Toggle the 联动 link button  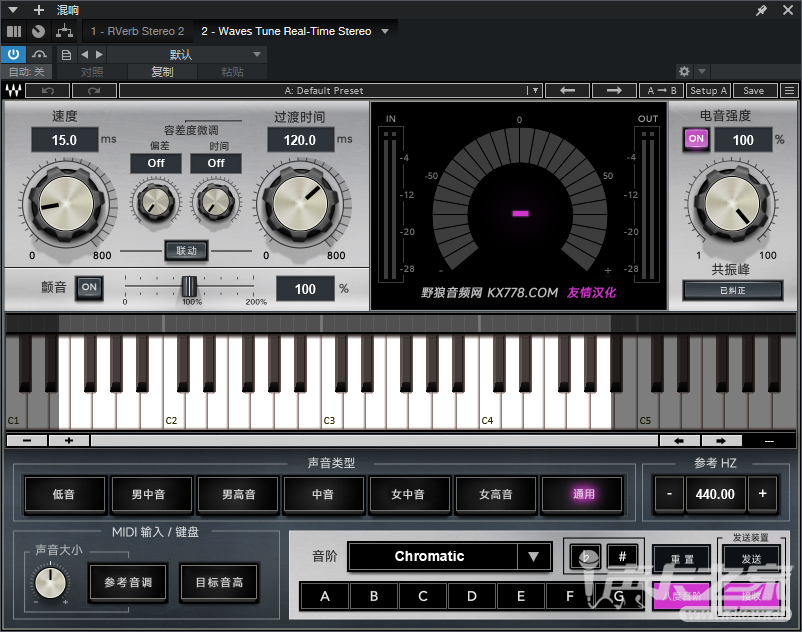coord(186,251)
